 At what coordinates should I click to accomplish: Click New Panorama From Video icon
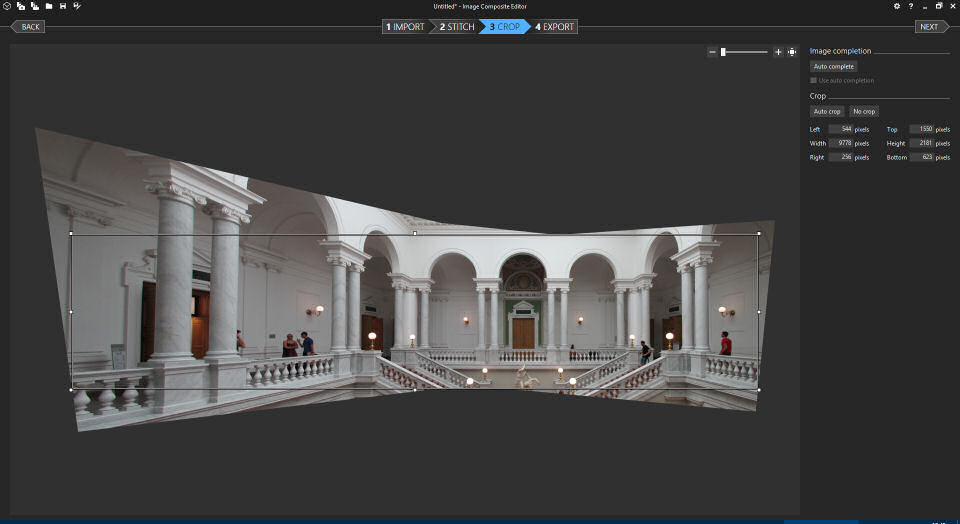coord(35,6)
